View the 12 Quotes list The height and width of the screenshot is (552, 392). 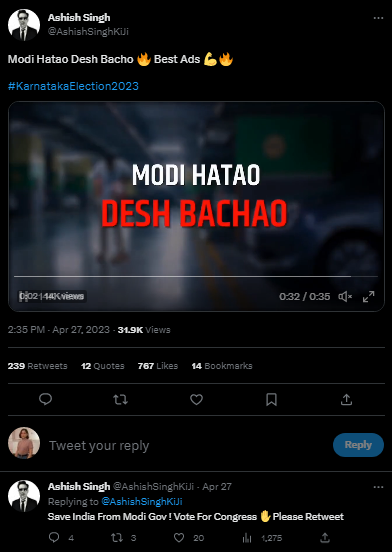102,366
